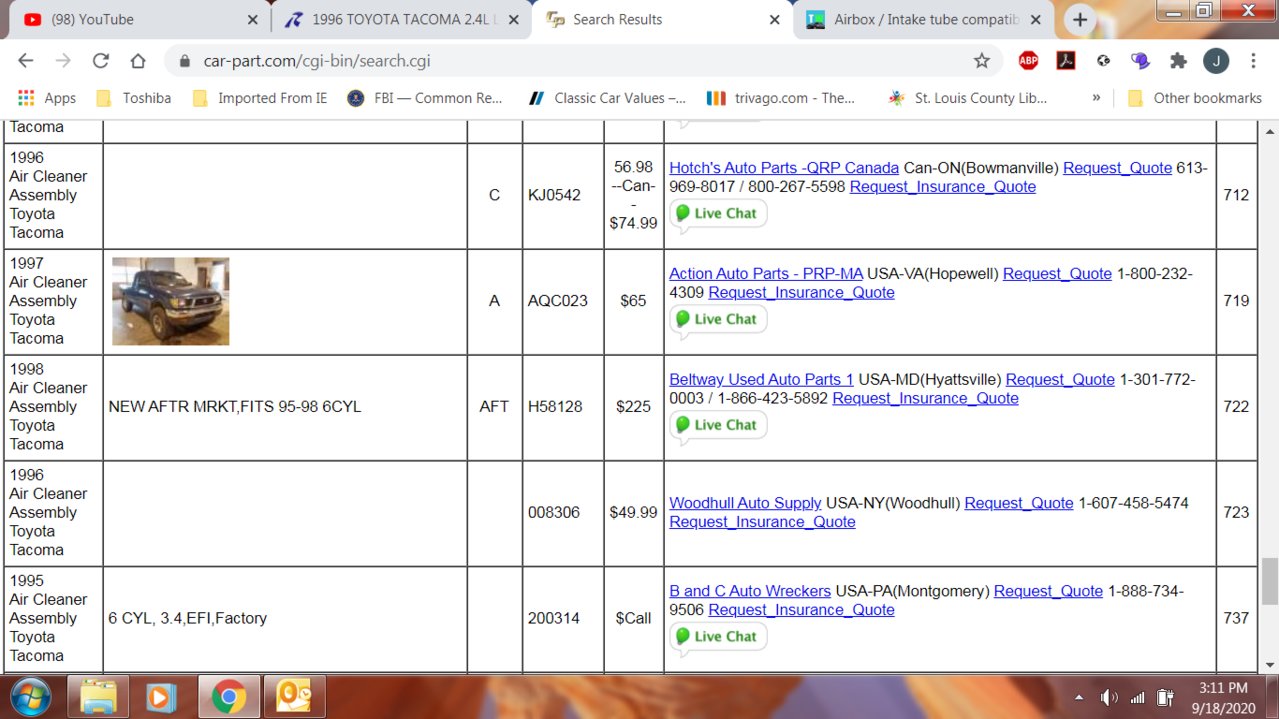The width and height of the screenshot is (1279, 719).
Task: View the 1997 Tacoma truck photo
Action: 170,301
